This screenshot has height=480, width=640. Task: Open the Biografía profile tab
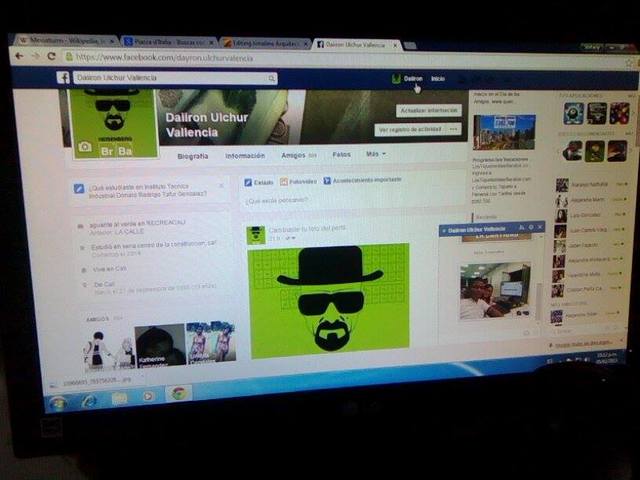[x=193, y=156]
